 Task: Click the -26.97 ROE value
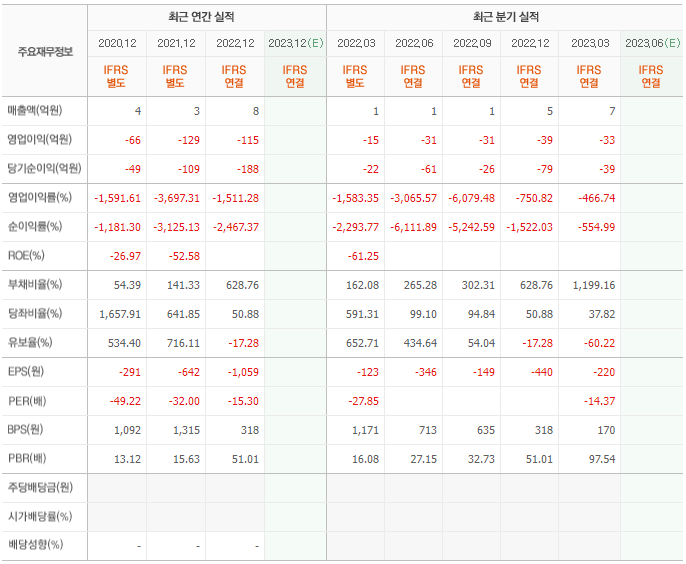coord(126,256)
